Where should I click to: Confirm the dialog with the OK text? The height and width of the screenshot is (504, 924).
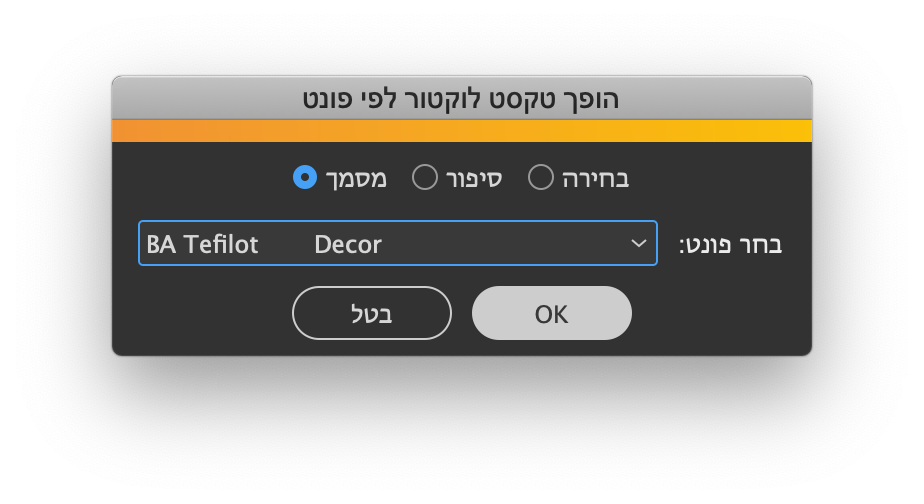pos(551,314)
